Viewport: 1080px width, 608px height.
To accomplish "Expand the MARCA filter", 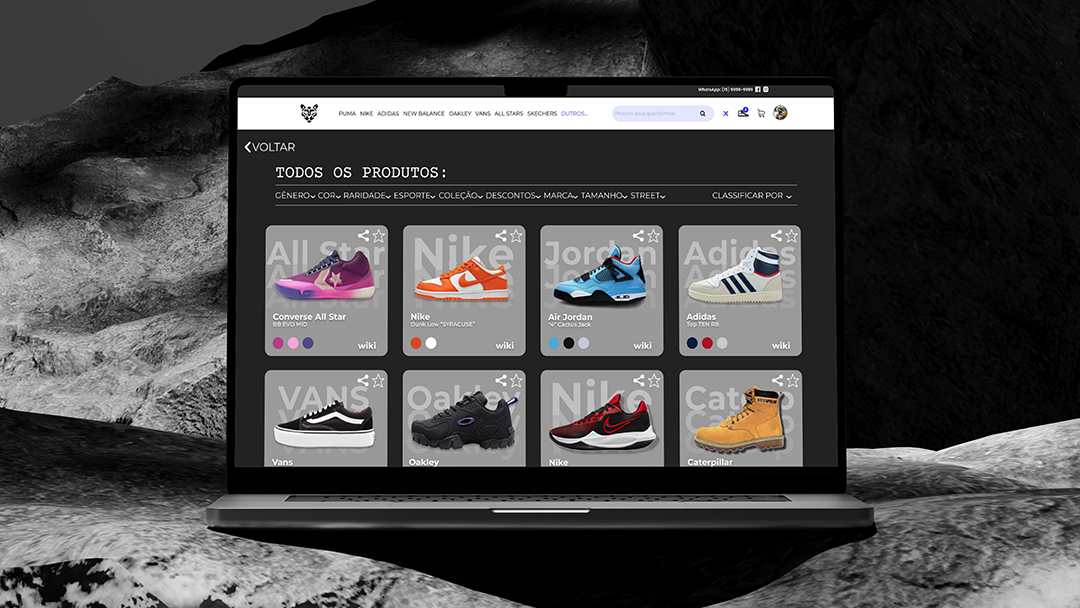I will pyautogui.click(x=561, y=196).
